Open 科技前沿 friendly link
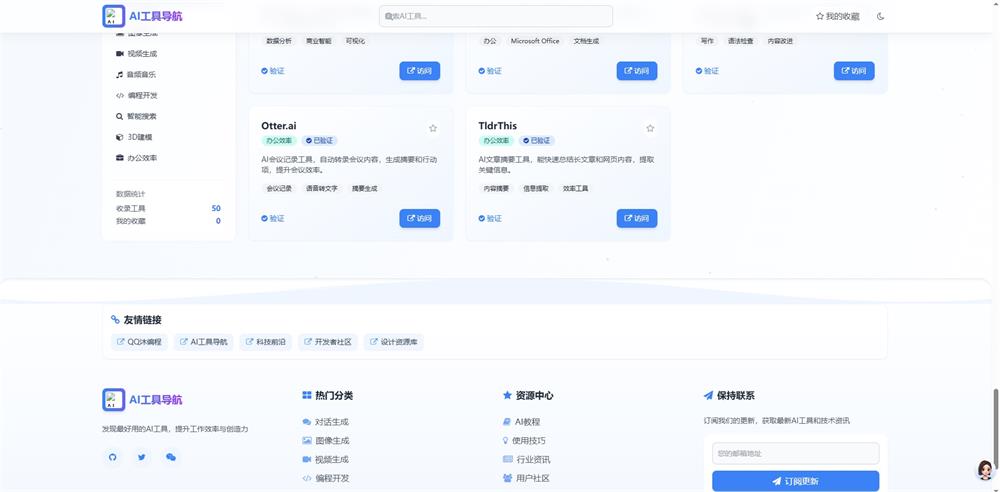1000x492 pixels. coord(265,341)
